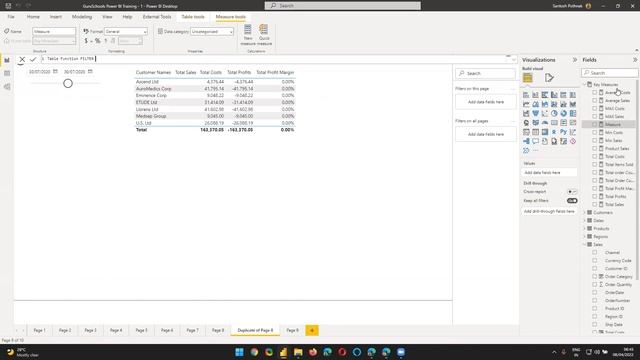Commit the formula with the checkmark icon
The height and width of the screenshot is (360, 640).
coord(33,60)
